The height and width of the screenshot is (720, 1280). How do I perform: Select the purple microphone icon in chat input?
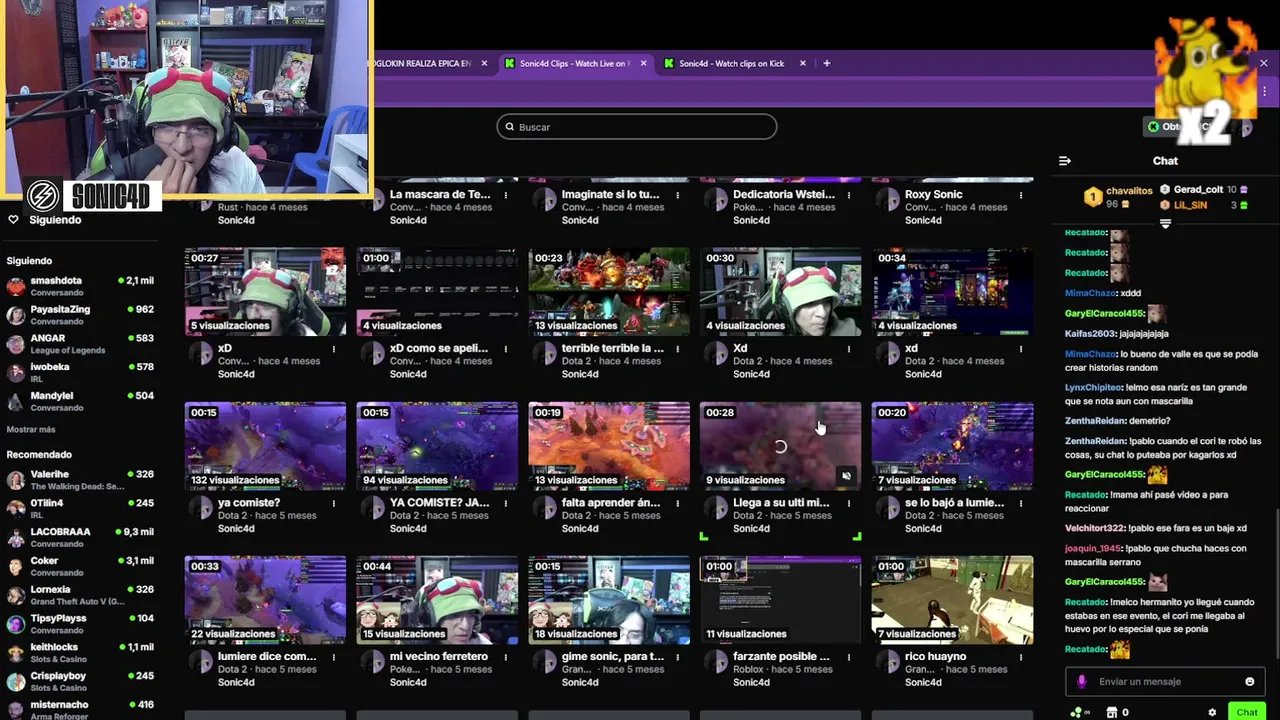point(1081,682)
